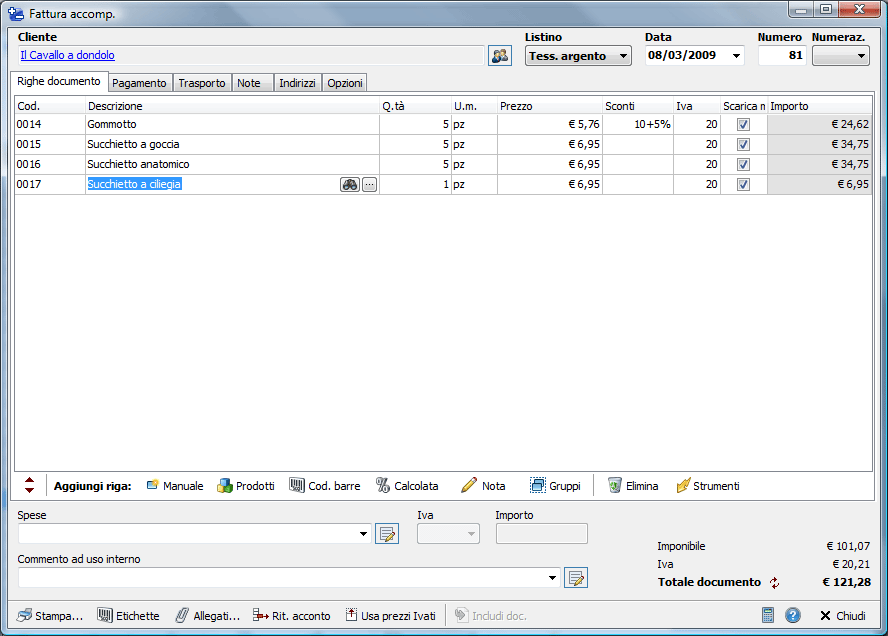888x636 pixels.
Task: Expand the Data date picker dropdown
Action: [737, 56]
